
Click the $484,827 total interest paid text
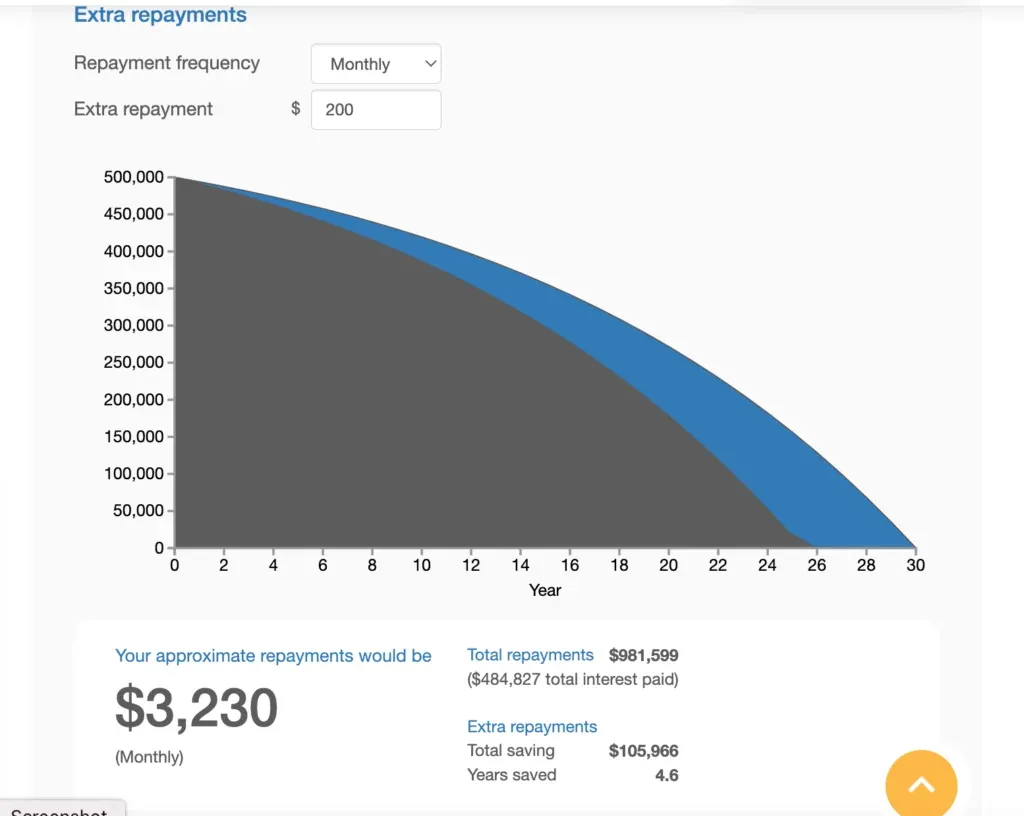(573, 680)
